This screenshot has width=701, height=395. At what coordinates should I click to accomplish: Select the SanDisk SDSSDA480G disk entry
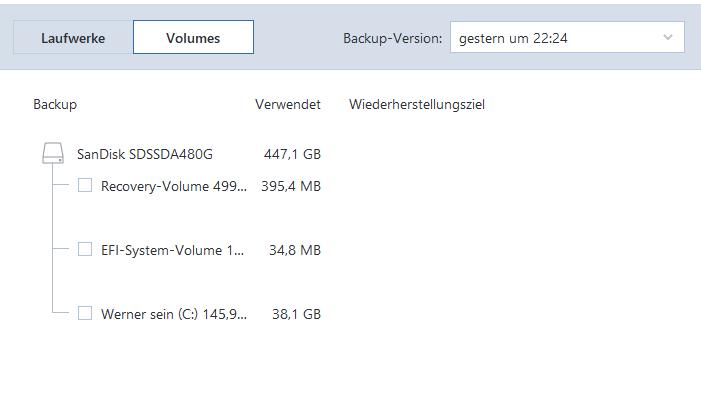pos(145,155)
